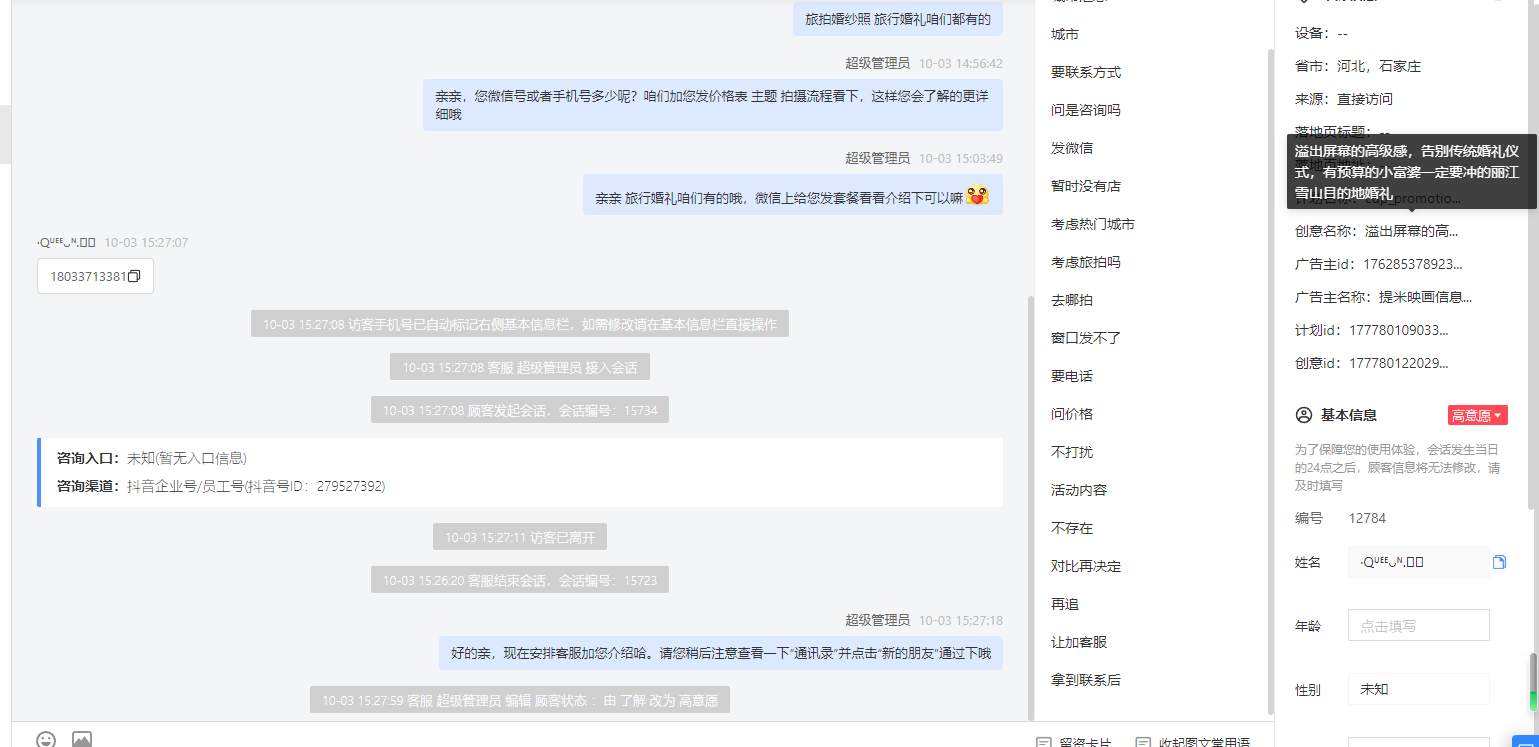Open the image upload icon in toolbar

click(82, 740)
